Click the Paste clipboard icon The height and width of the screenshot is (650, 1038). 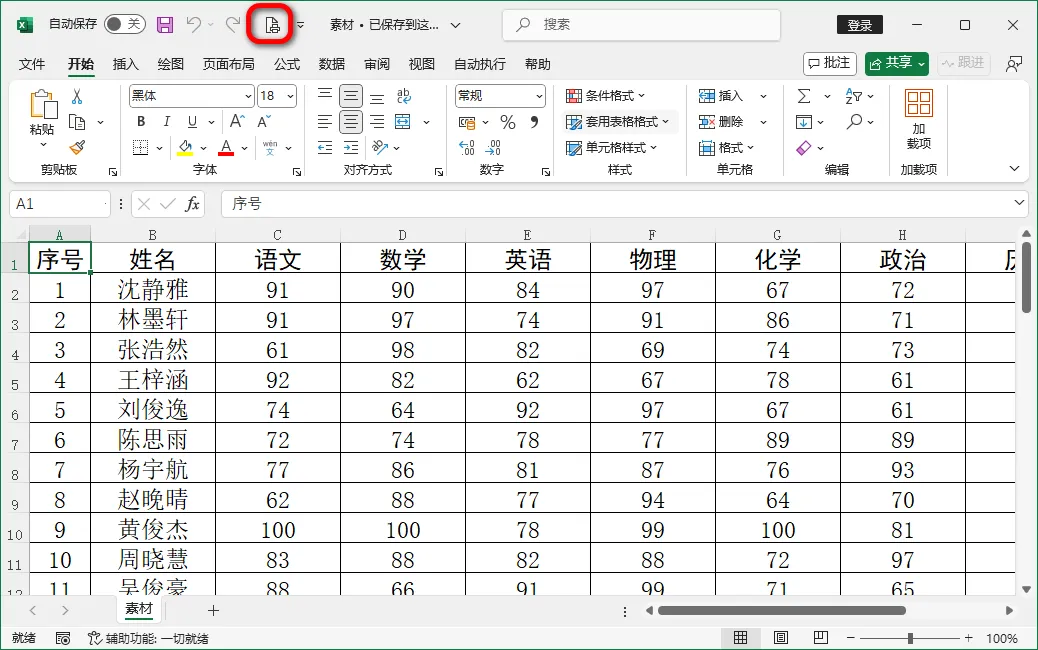point(42,105)
